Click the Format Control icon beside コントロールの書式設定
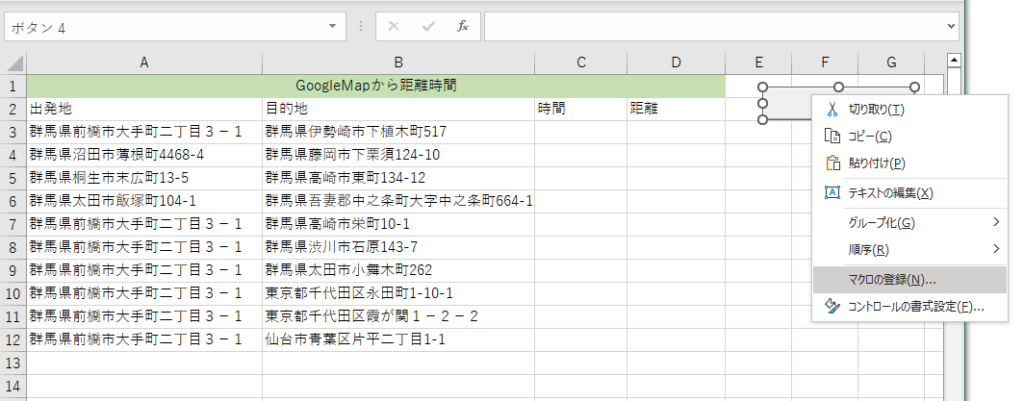The image size is (1024, 401). coord(831,306)
